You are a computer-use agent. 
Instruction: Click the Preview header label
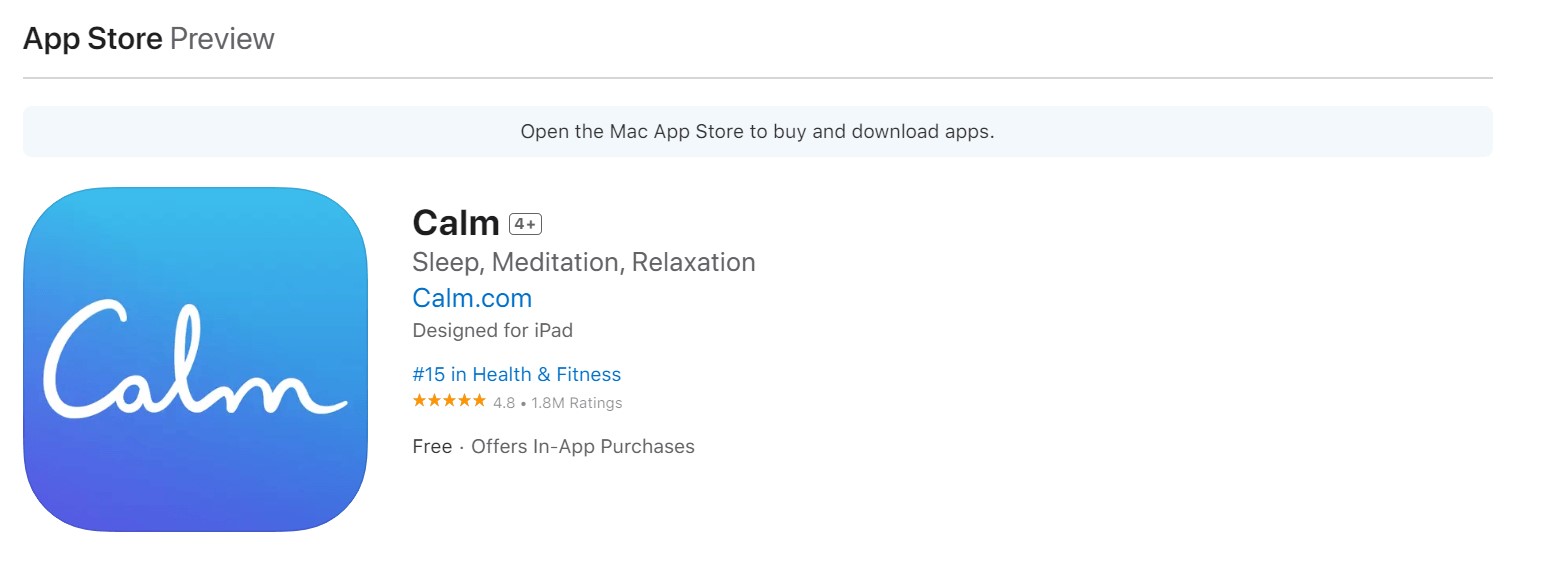222,39
